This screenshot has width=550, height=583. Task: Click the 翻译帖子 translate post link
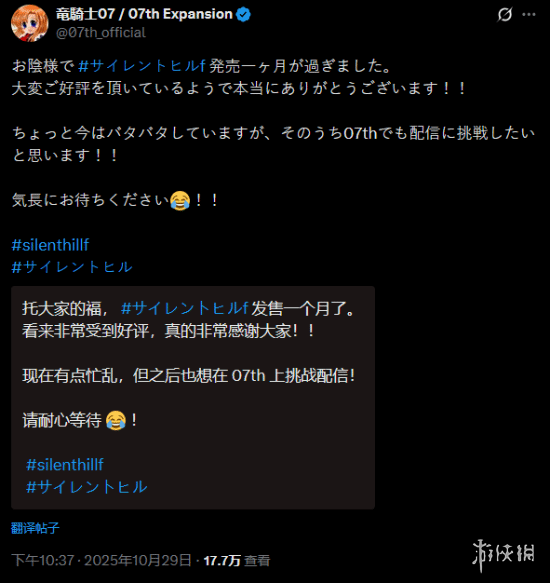point(35,528)
